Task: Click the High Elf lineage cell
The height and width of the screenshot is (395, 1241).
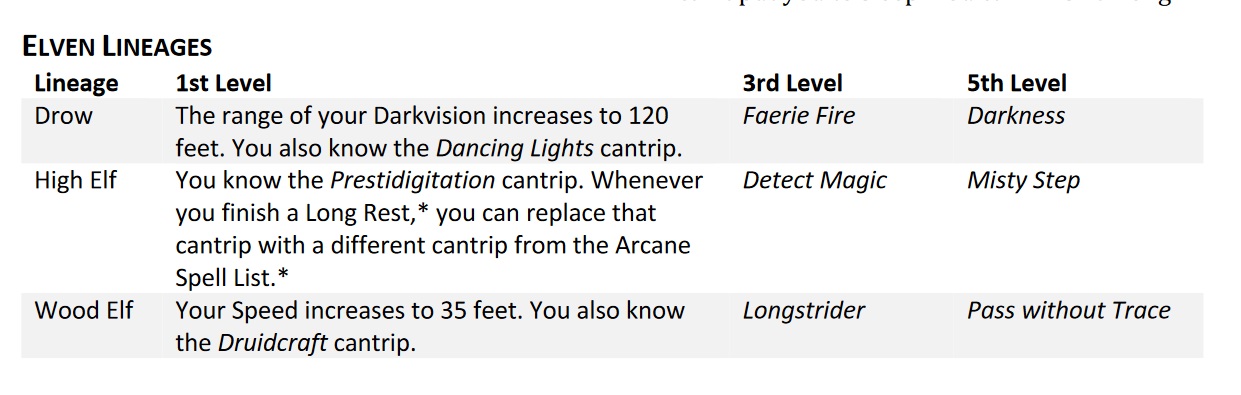Action: click(x=75, y=181)
